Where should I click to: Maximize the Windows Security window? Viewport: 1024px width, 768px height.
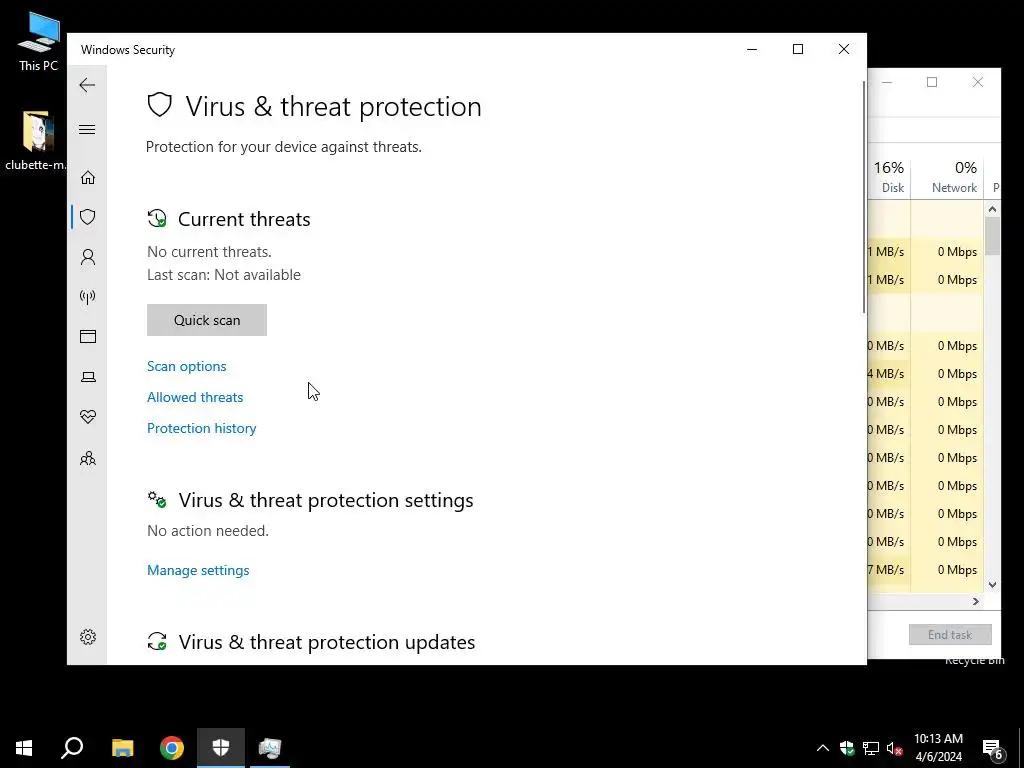click(x=797, y=49)
